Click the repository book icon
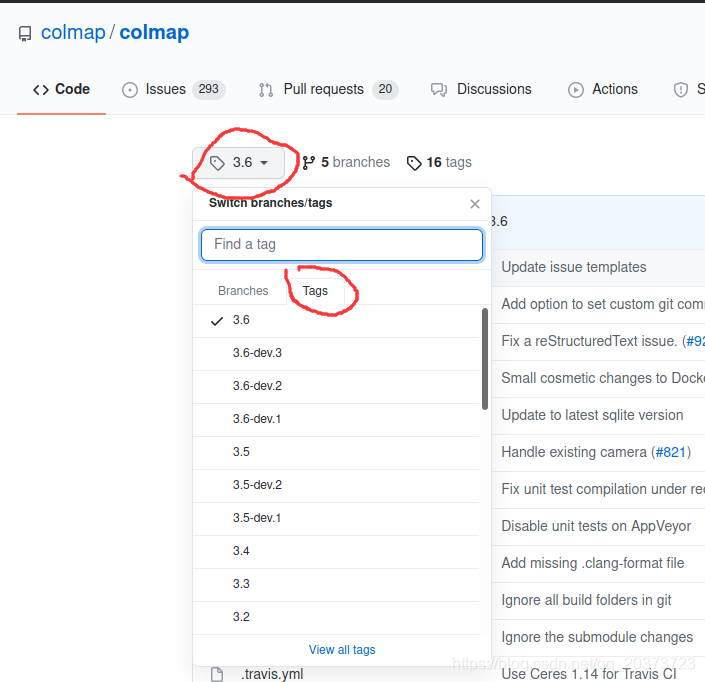 pyautogui.click(x=25, y=34)
